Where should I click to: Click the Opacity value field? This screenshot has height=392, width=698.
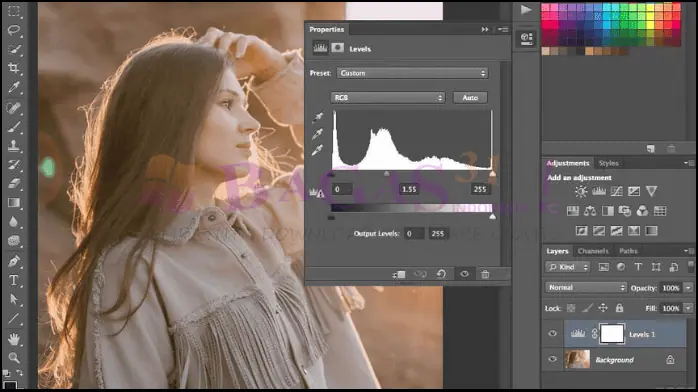click(x=670, y=288)
